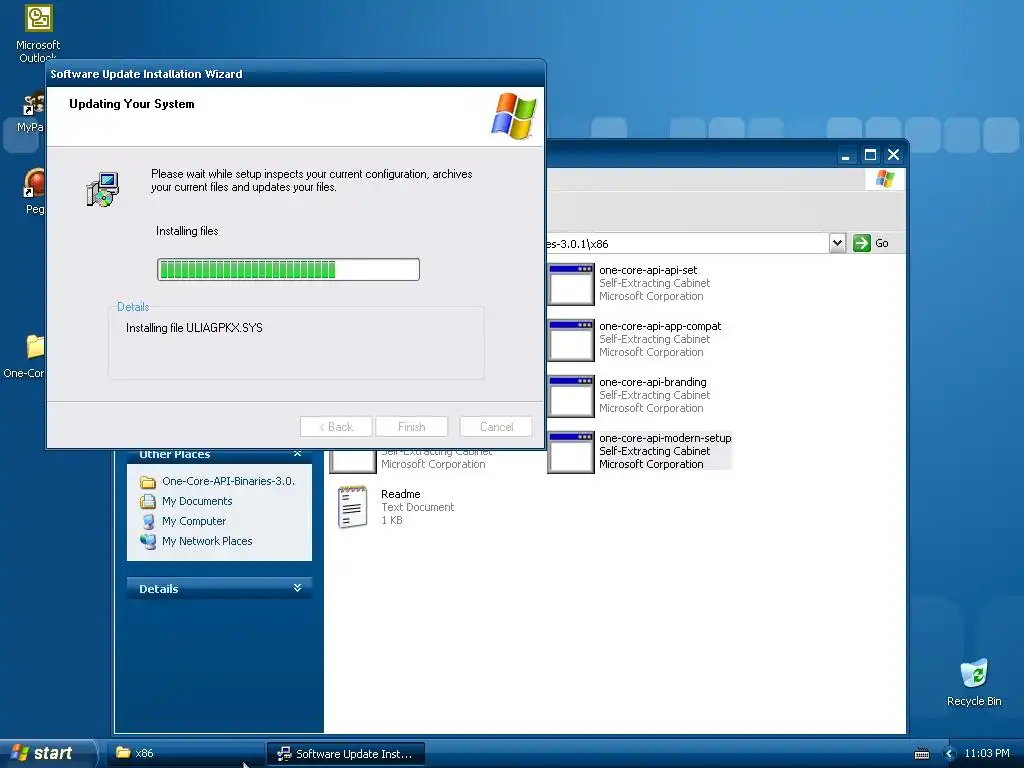Image resolution: width=1024 pixels, height=768 pixels.
Task: Open the address bar dropdown arrow
Action: [x=837, y=243]
